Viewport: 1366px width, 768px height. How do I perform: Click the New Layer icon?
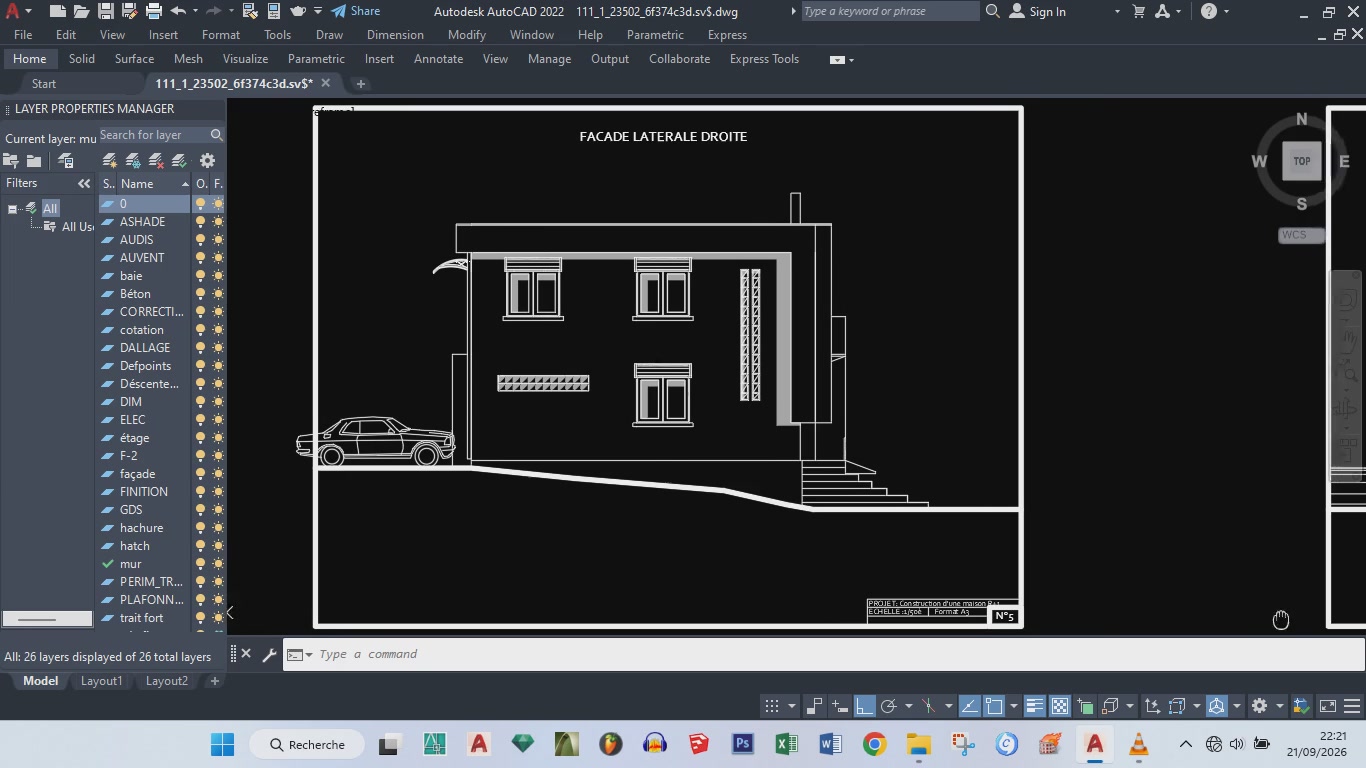(110, 160)
